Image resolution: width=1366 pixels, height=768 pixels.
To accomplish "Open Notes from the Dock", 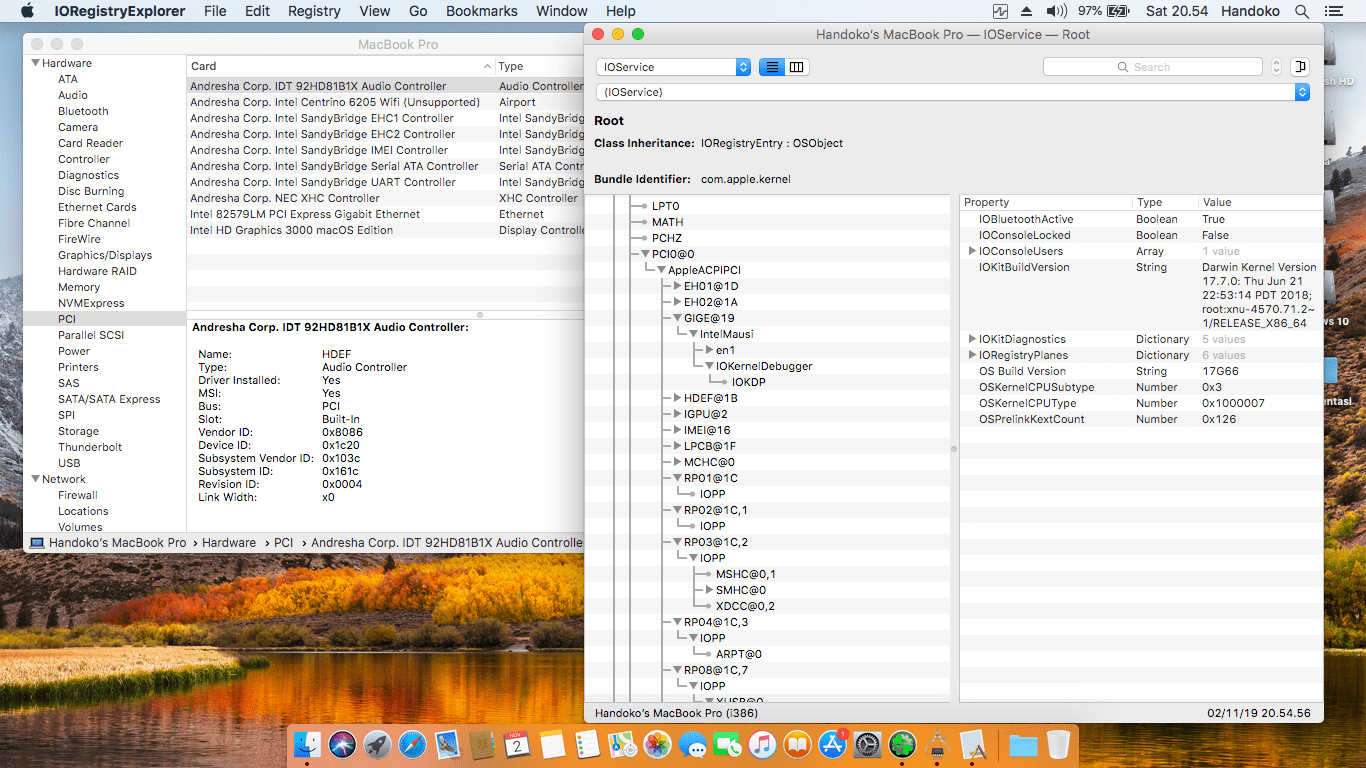I will point(552,744).
